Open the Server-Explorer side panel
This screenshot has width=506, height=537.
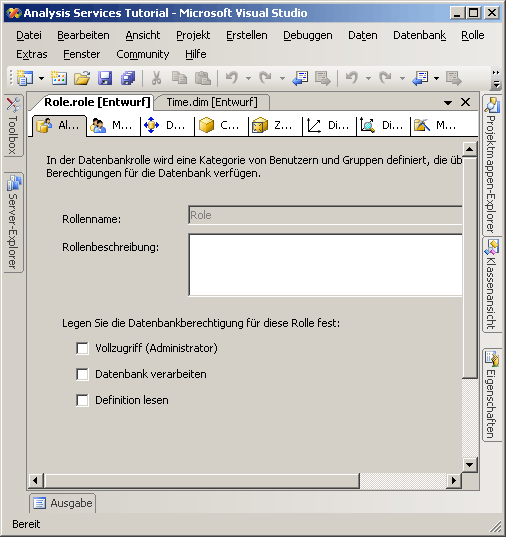point(13,222)
